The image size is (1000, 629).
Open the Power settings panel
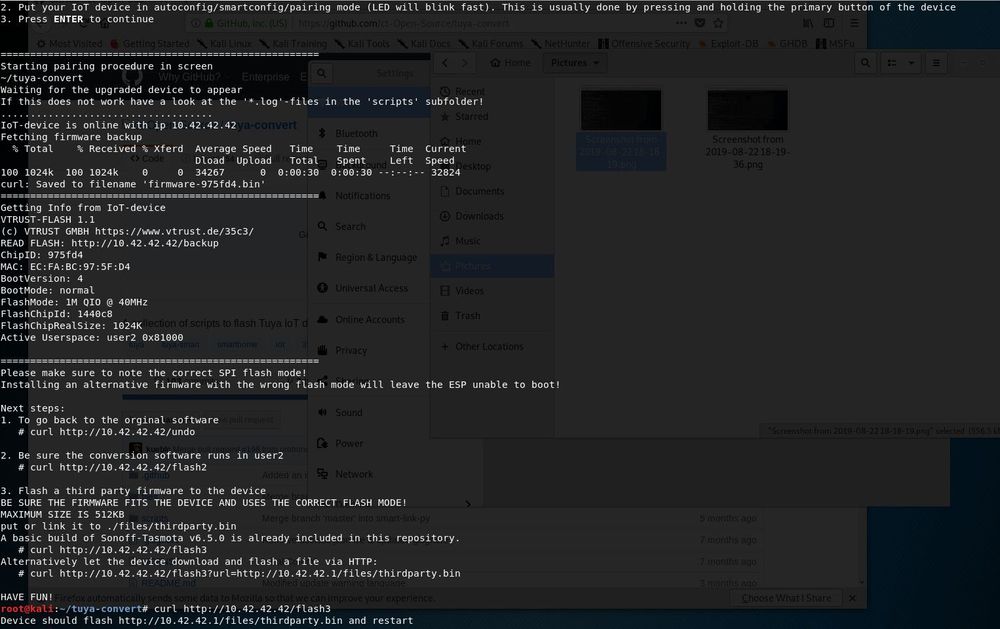pyautogui.click(x=346, y=442)
